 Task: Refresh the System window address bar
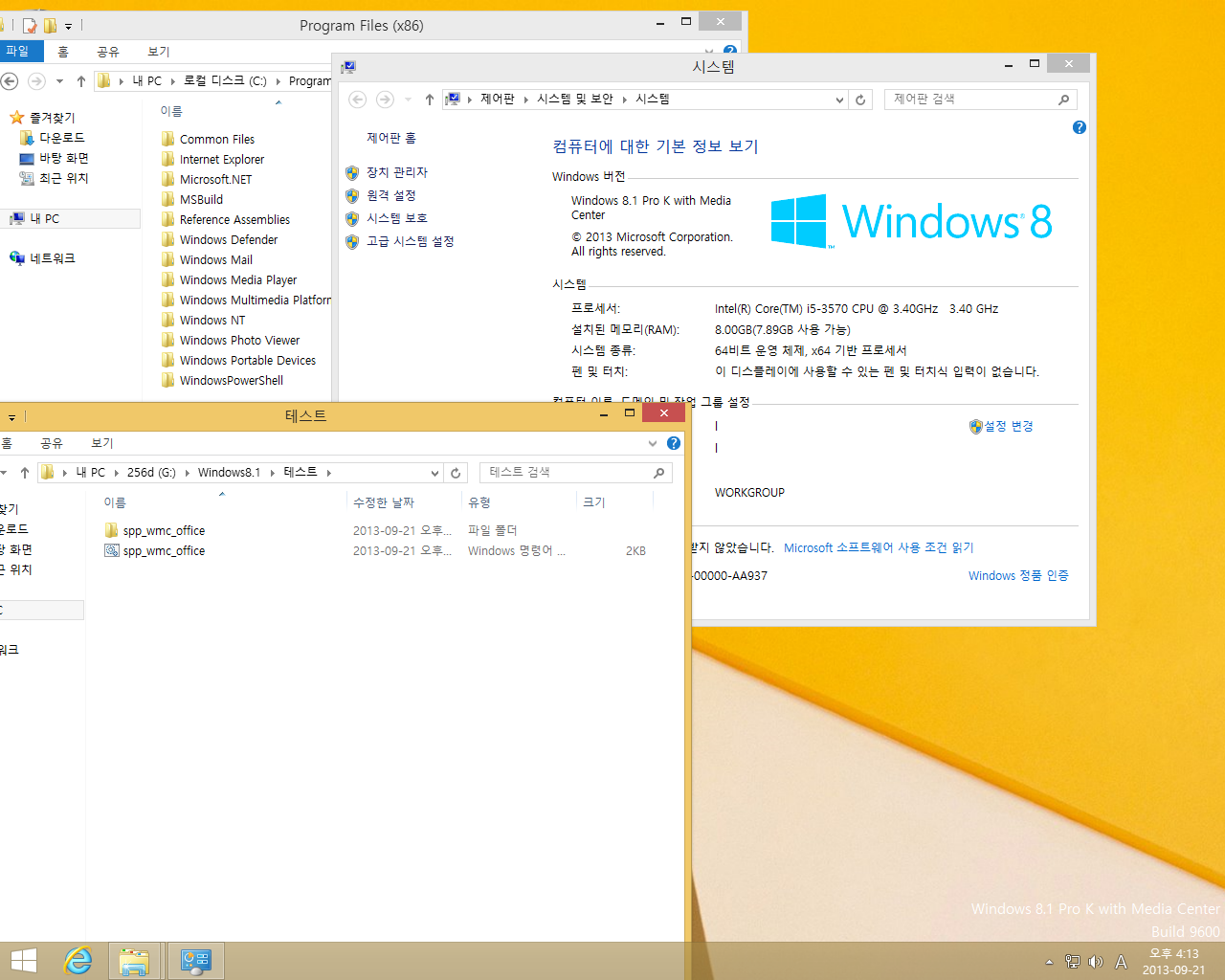click(860, 100)
